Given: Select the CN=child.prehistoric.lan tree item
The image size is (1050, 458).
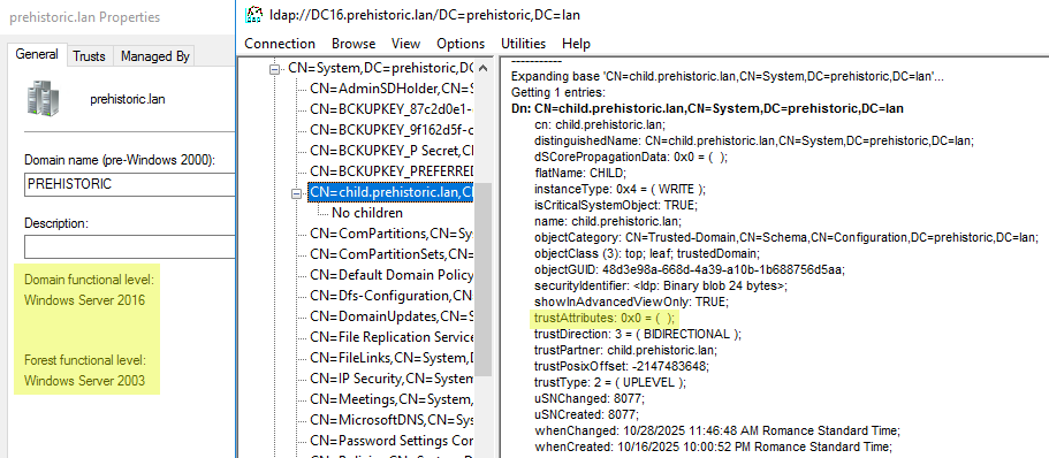Looking at the screenshot, I should [x=391, y=193].
